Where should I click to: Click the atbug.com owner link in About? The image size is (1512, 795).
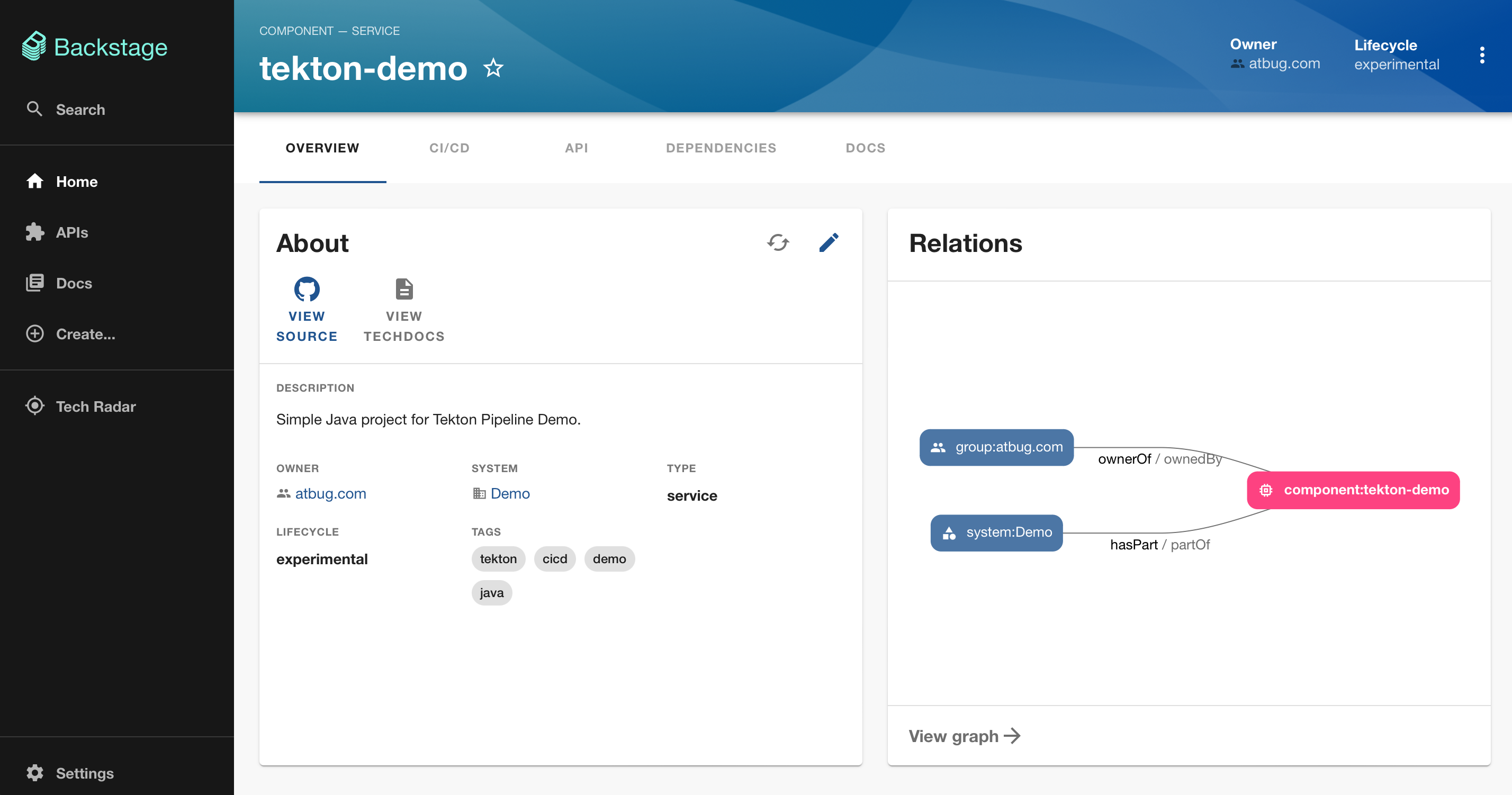(x=330, y=493)
